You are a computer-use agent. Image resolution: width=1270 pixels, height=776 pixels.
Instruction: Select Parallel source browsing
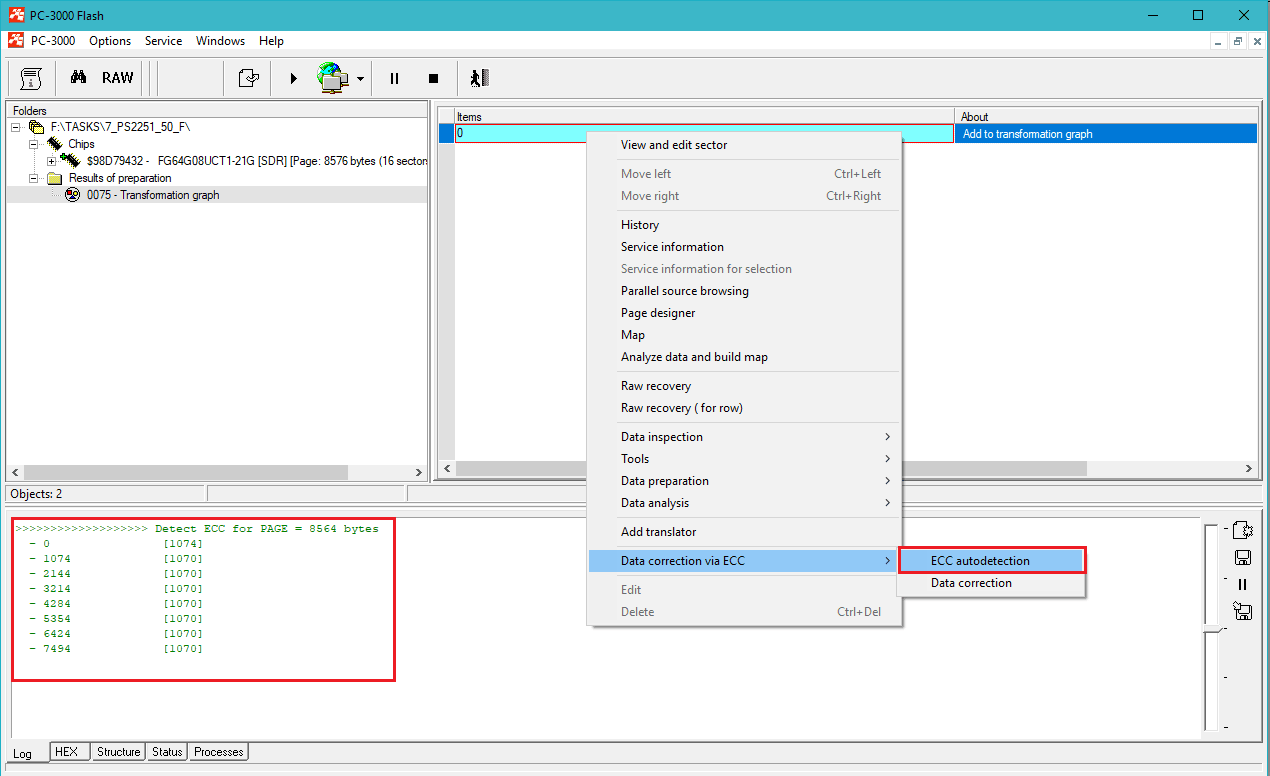[744, 291]
